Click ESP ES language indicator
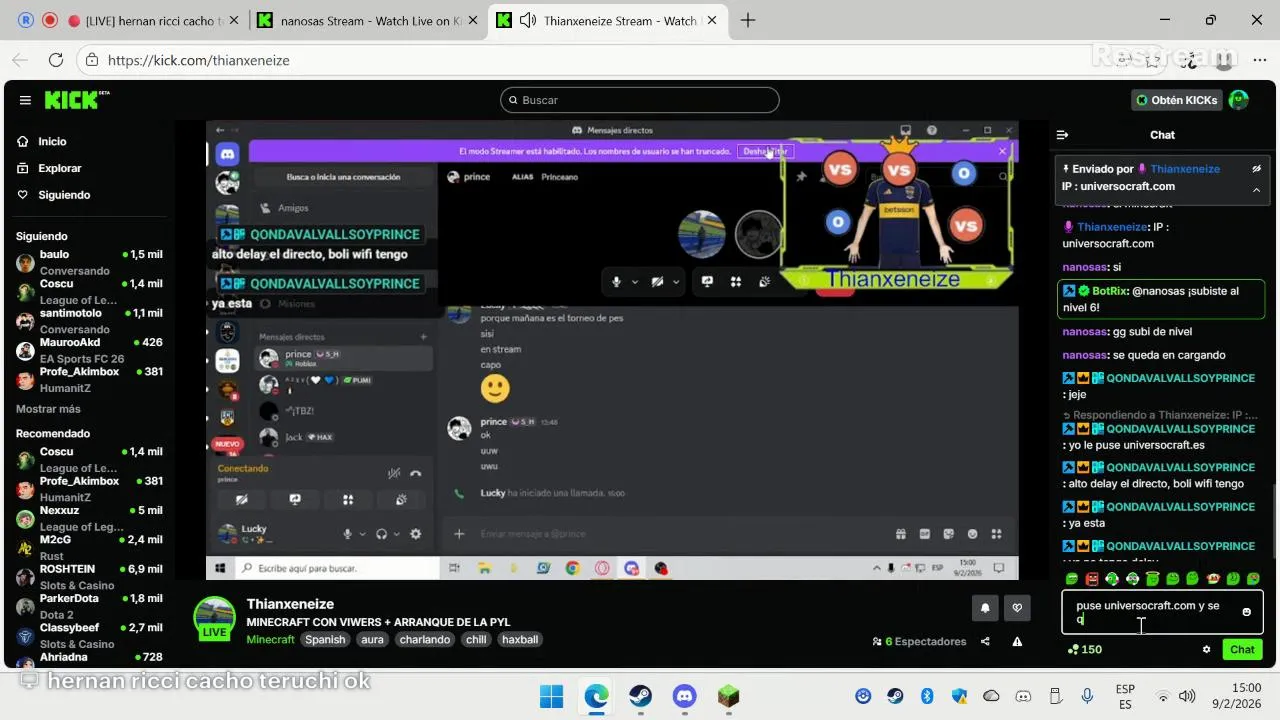The height and width of the screenshot is (720, 1280). pyautogui.click(x=1125, y=696)
